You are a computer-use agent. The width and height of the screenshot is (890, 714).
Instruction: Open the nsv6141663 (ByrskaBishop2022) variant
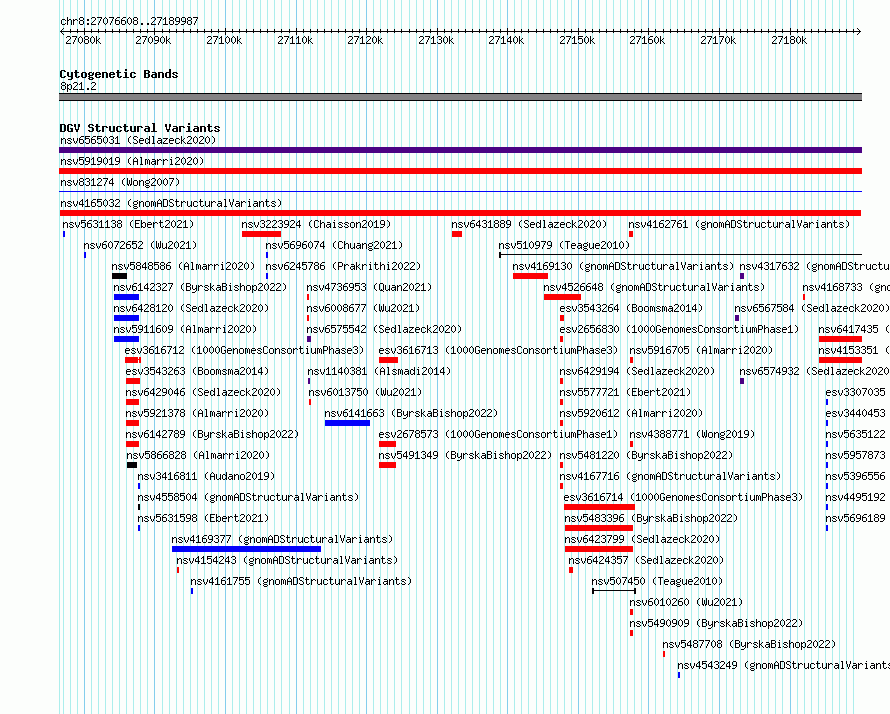tap(411, 413)
